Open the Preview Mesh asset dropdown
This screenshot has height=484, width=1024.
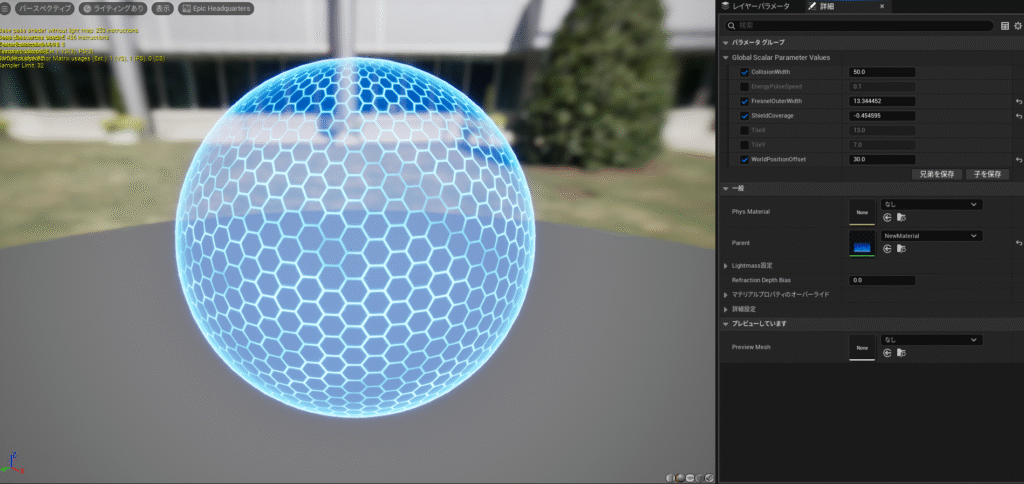click(931, 340)
